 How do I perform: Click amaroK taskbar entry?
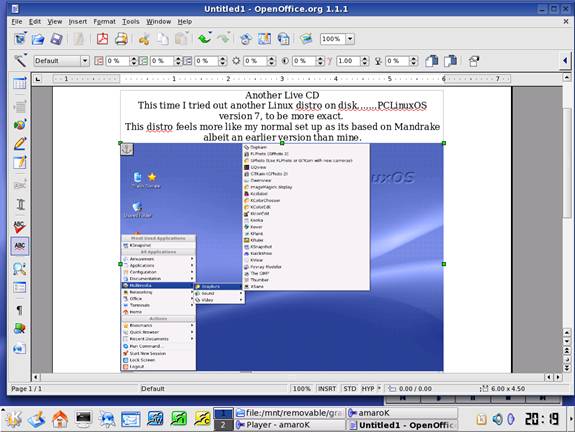point(402,413)
